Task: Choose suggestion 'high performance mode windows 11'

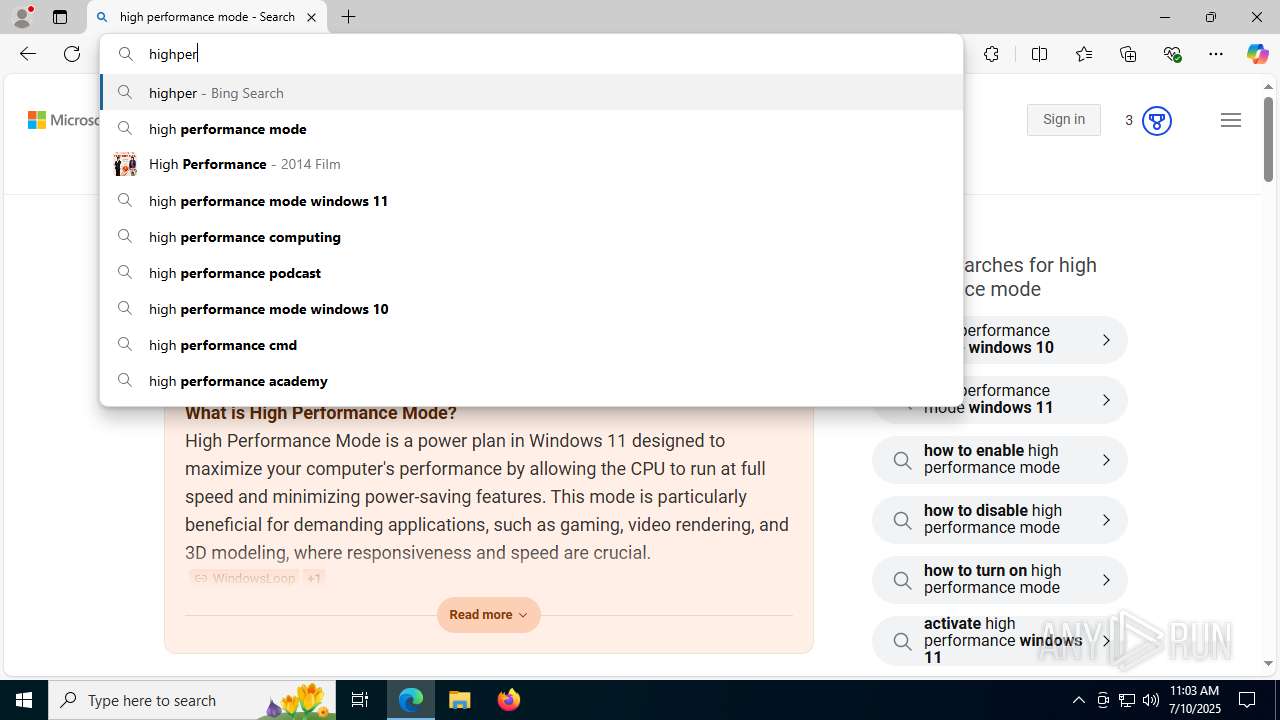Action: (531, 200)
